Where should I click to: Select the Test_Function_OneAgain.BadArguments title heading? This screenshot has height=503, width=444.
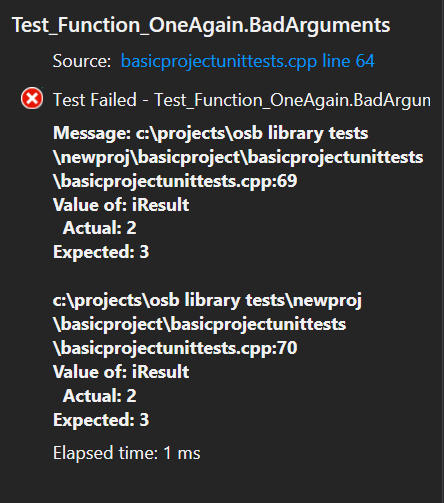click(201, 25)
